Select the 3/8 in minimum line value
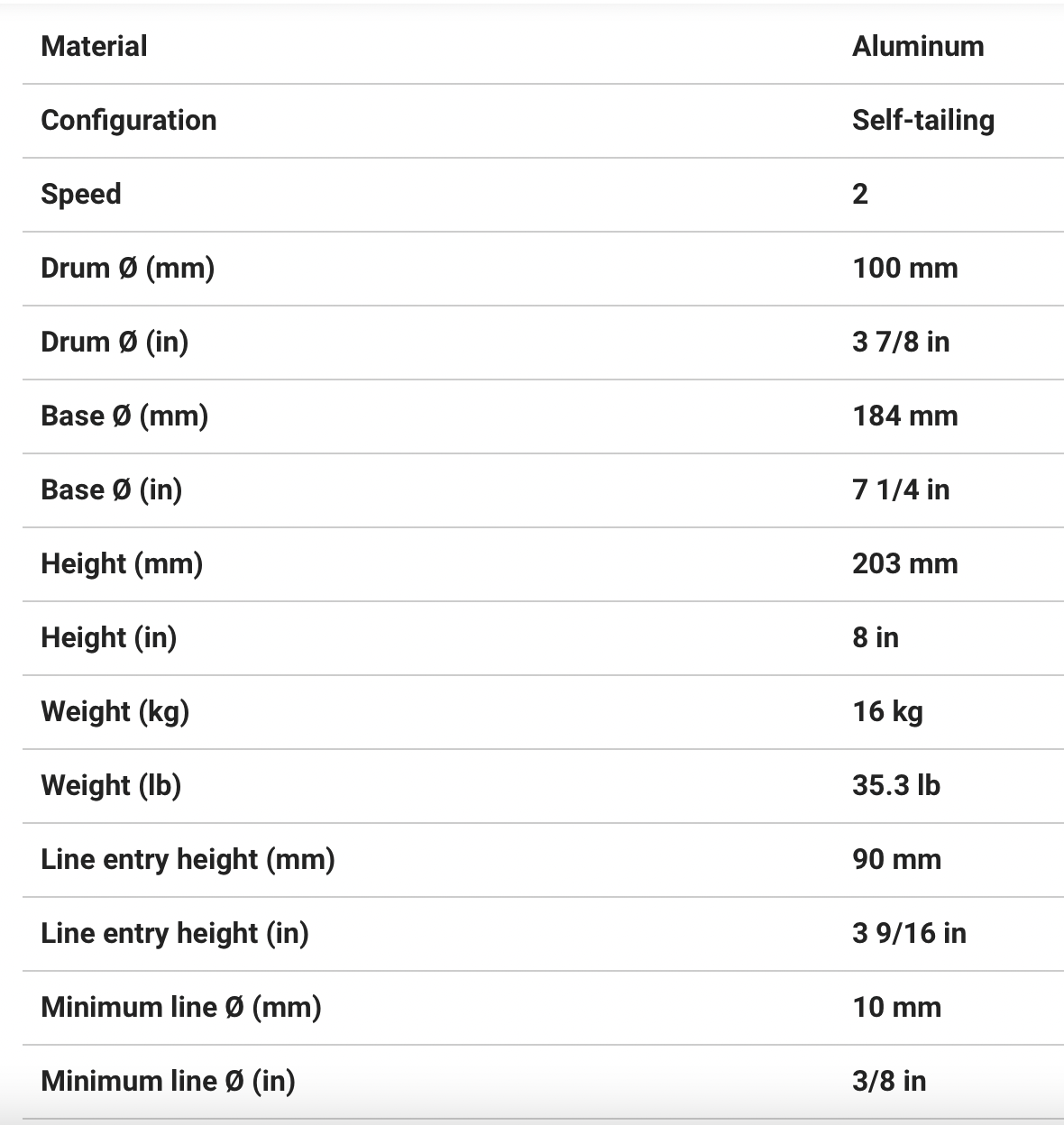The image size is (1064, 1125). pos(889,1082)
